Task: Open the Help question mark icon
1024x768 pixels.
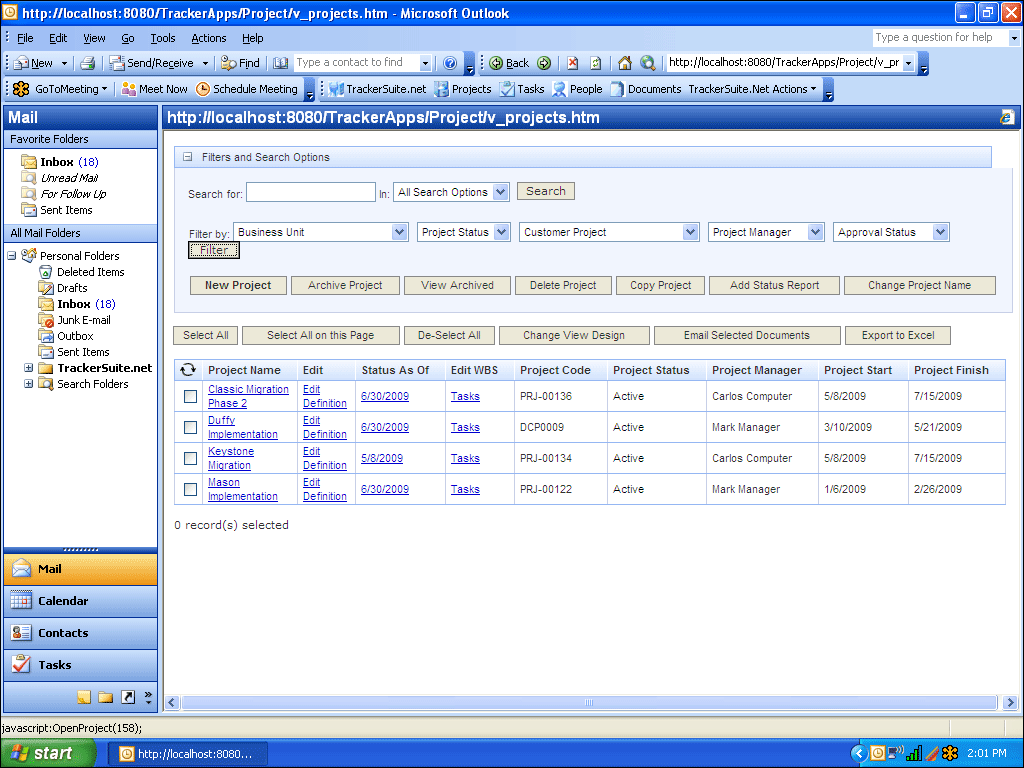Action: [x=450, y=63]
